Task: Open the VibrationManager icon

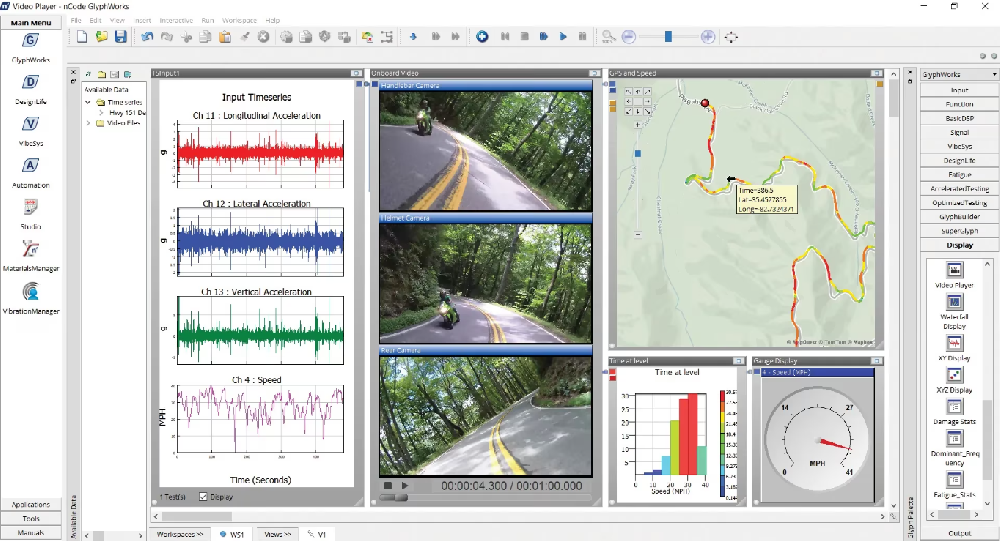Action: click(30, 291)
